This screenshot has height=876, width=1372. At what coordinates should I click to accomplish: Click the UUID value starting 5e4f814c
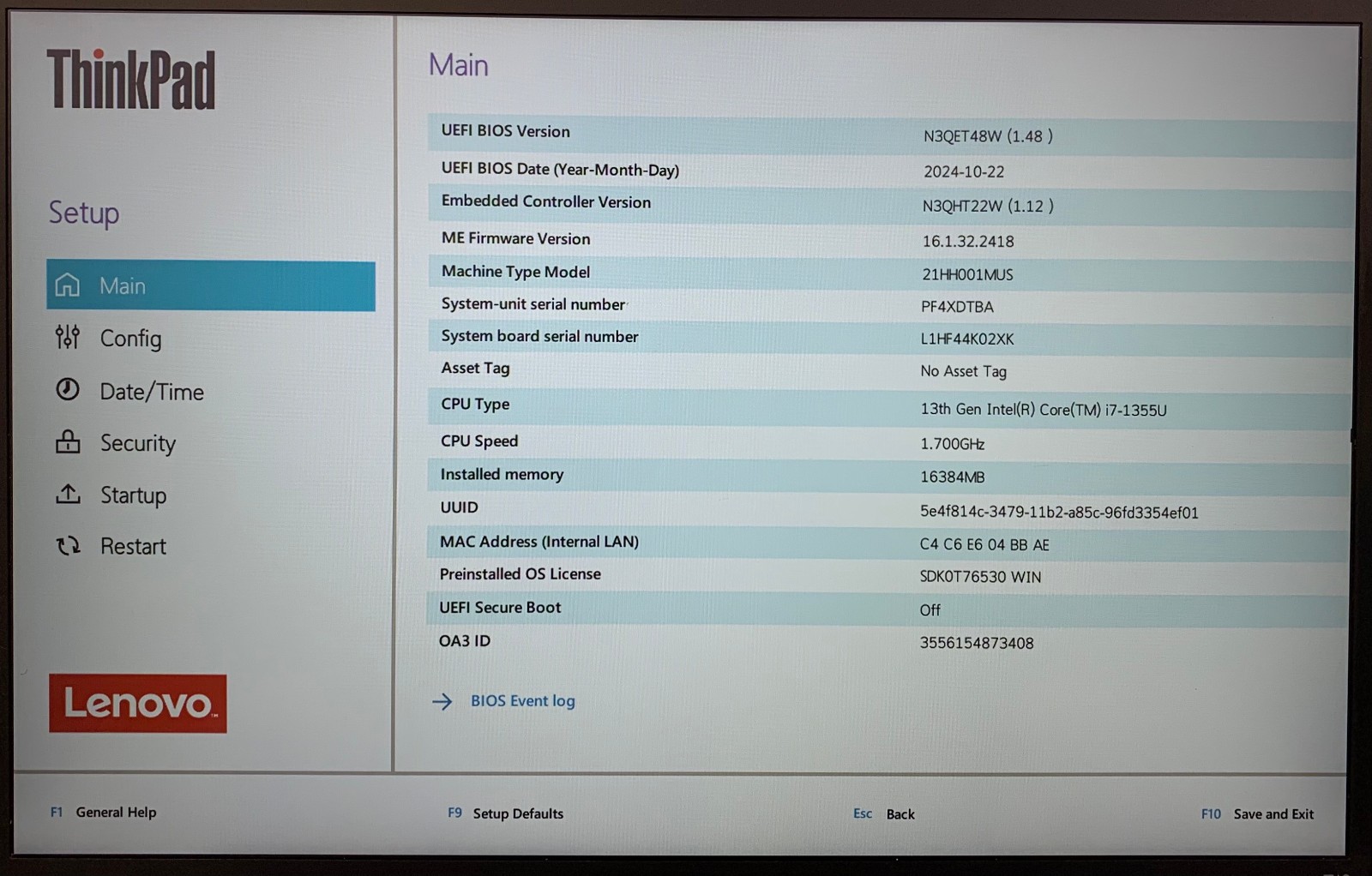(1059, 513)
